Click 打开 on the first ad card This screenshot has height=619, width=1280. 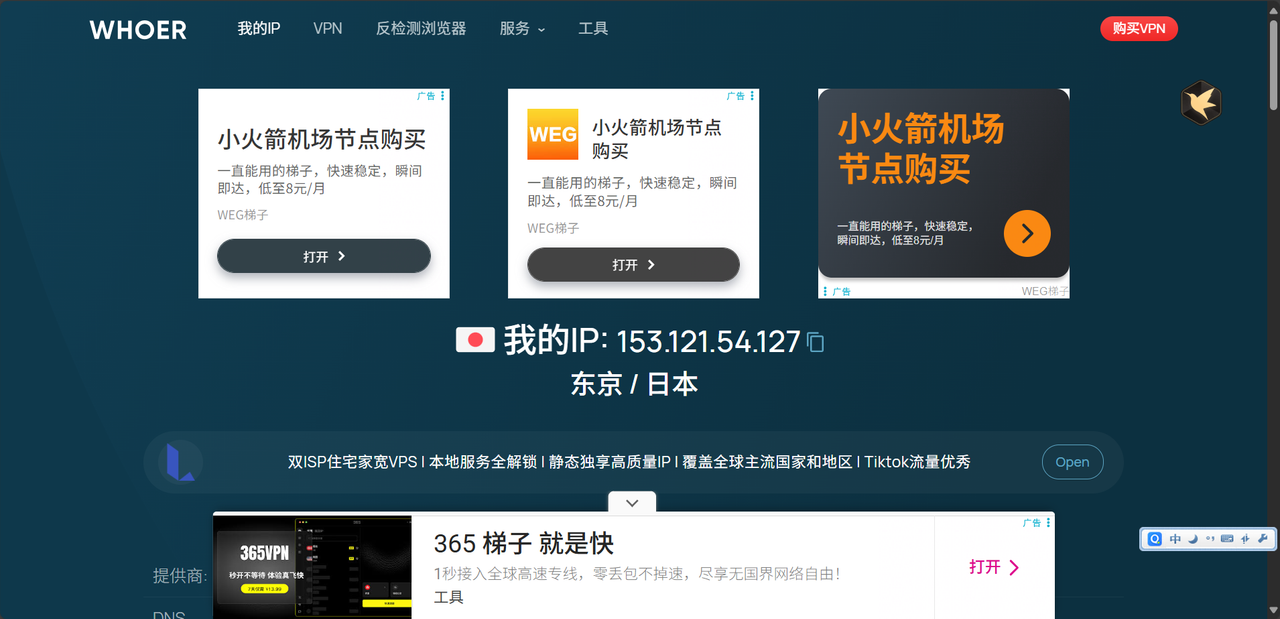[324, 256]
